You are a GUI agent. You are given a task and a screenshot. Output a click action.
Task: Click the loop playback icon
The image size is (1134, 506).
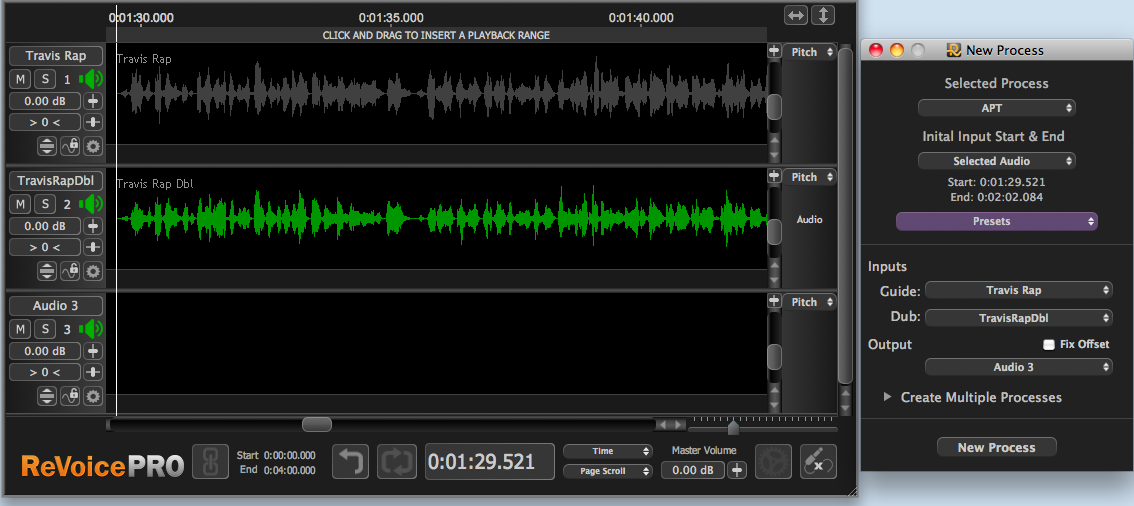(396, 461)
